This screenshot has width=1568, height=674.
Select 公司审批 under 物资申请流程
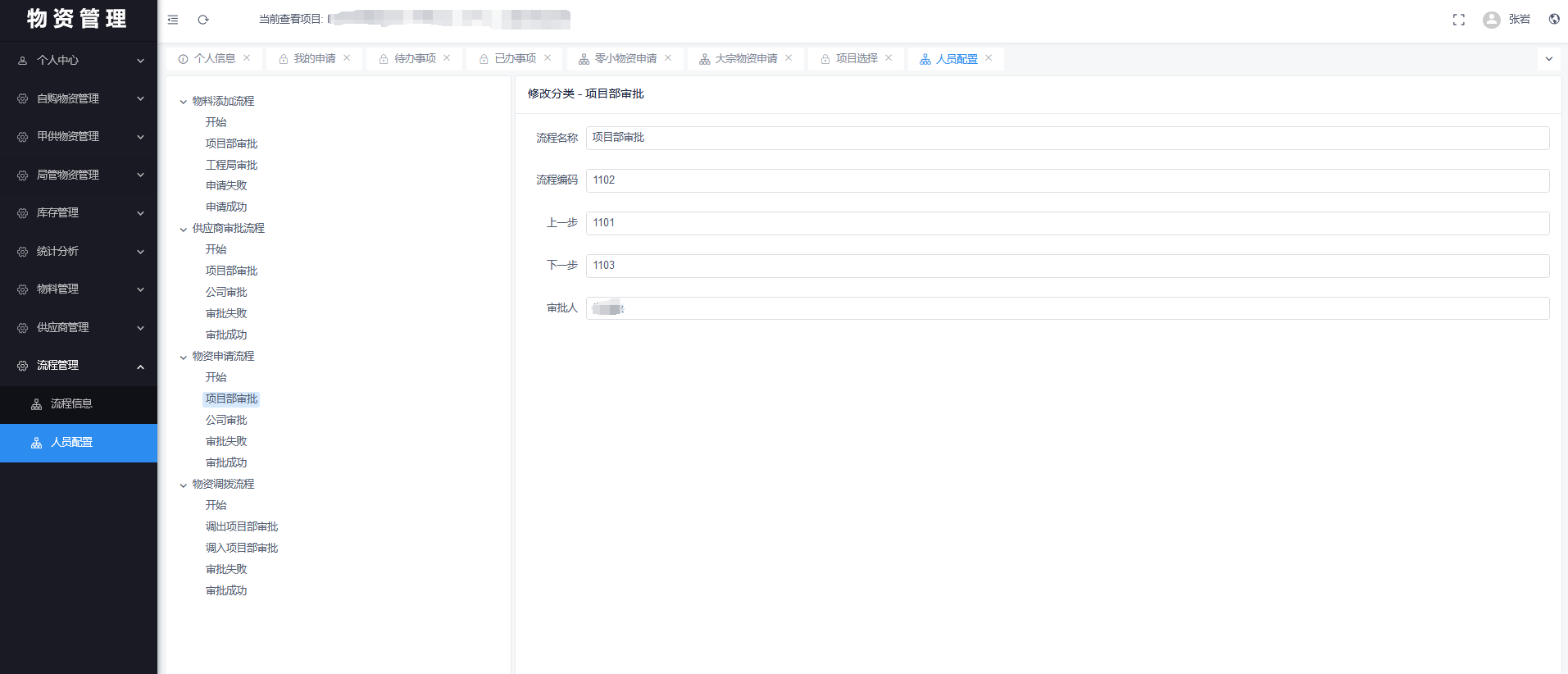tap(226, 421)
